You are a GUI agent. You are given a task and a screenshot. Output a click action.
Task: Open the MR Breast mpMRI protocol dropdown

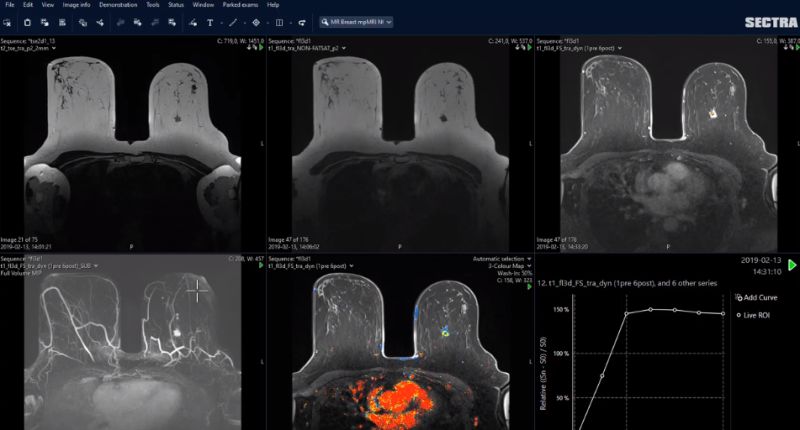coord(356,22)
